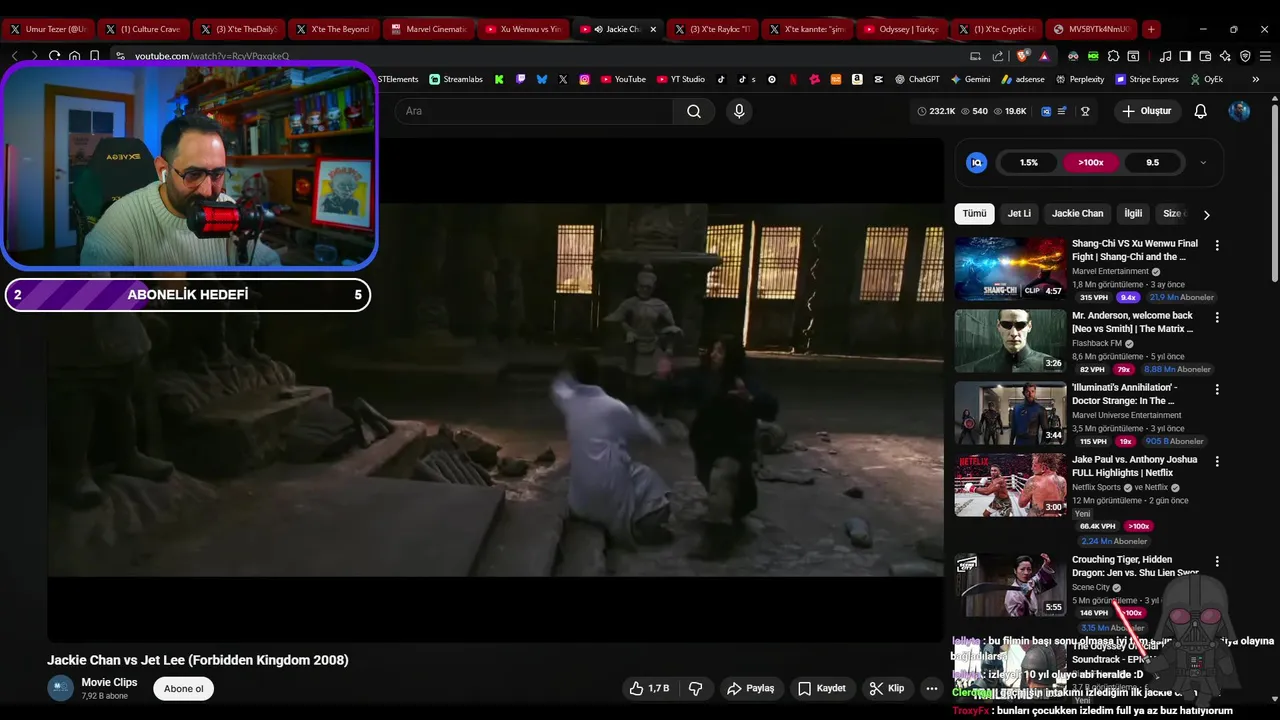Viewport: 1280px width, 720px height.
Task: Select the Jackie Chan filter chip
Action: click(1077, 213)
